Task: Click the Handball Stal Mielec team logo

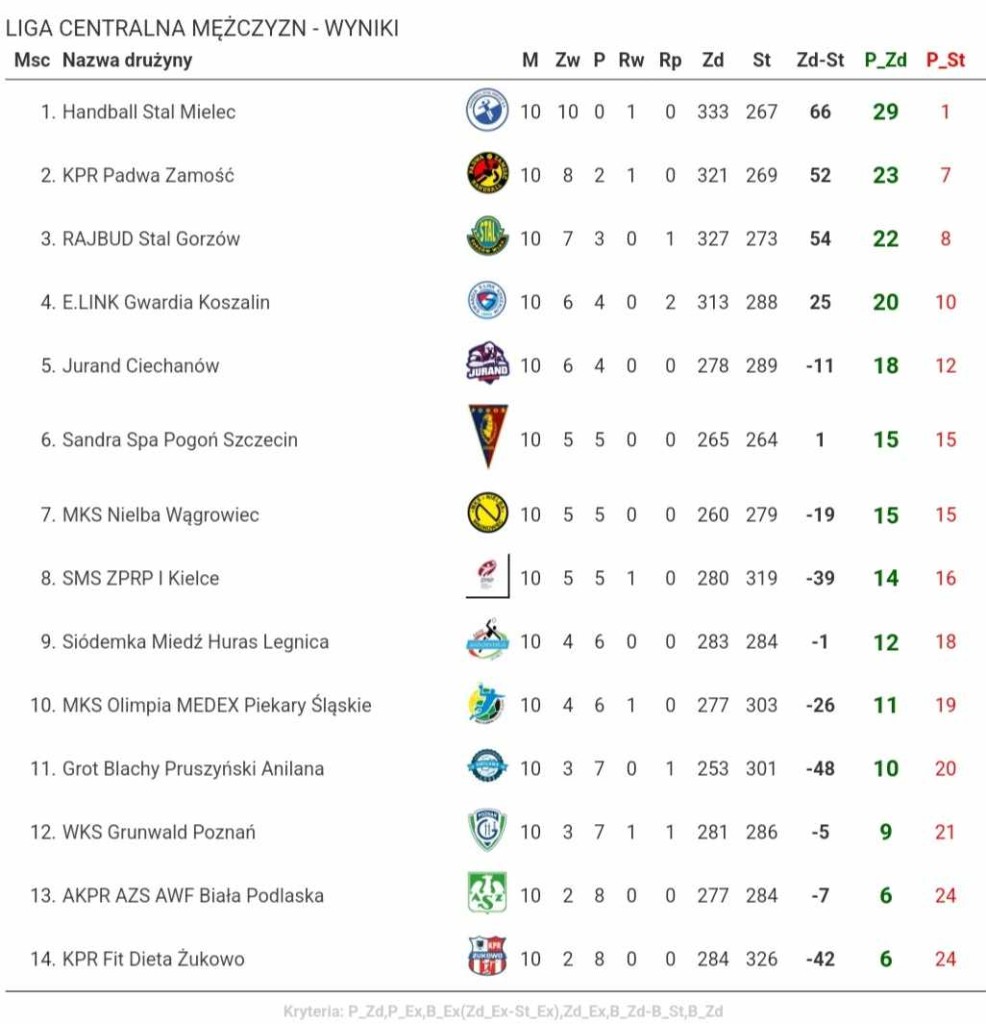Action: coord(487,110)
